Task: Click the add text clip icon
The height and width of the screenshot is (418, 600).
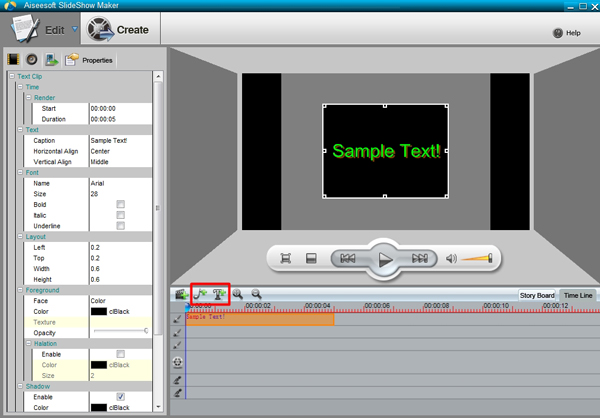Action: pos(219,294)
